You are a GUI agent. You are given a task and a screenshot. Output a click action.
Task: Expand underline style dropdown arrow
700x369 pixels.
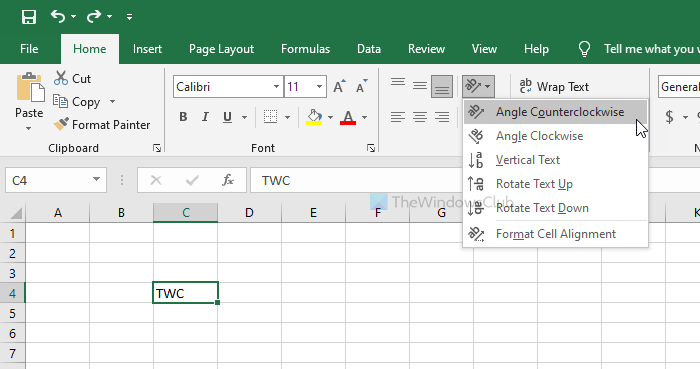coord(244,117)
